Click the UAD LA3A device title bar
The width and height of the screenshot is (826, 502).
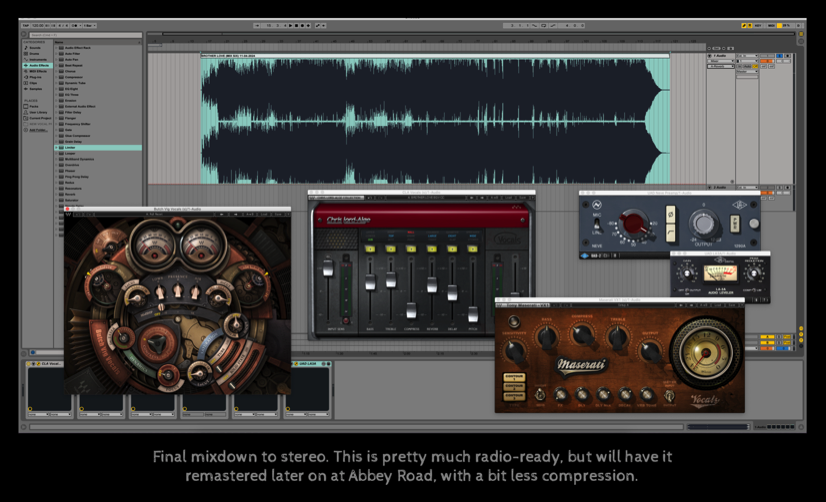(311, 363)
